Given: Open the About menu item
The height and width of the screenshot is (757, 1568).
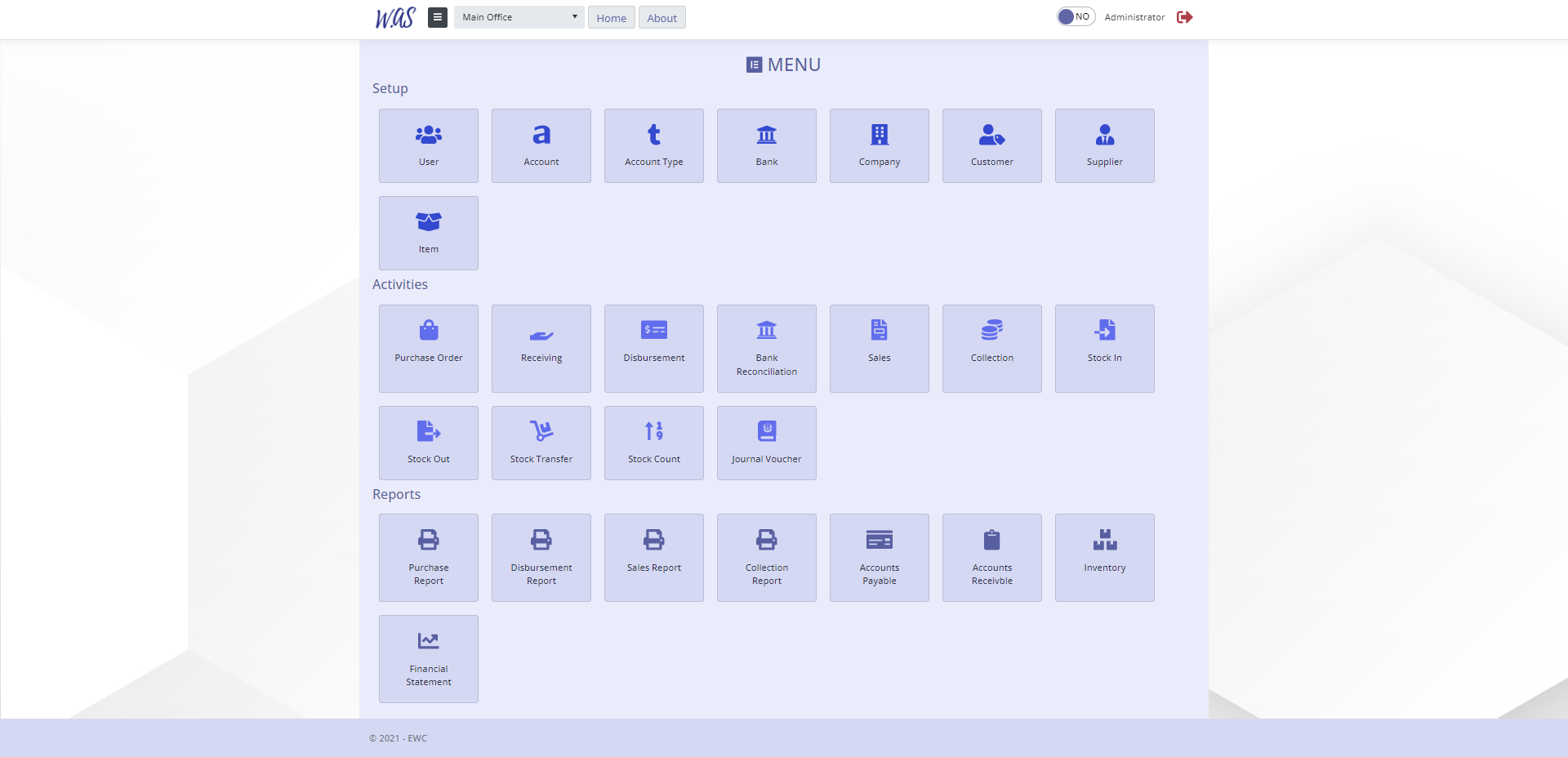Looking at the screenshot, I should pos(661,18).
